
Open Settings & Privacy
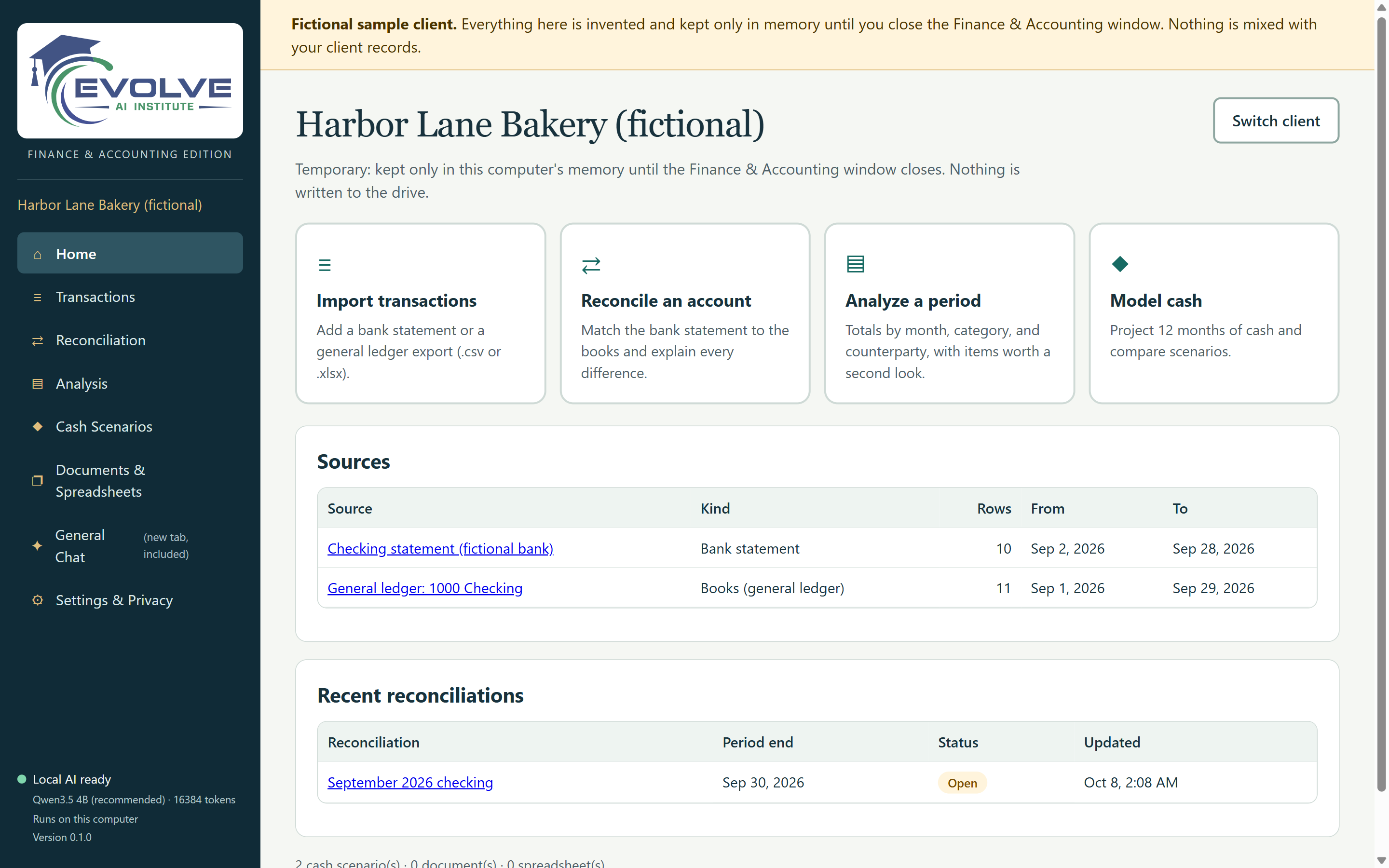(130, 600)
